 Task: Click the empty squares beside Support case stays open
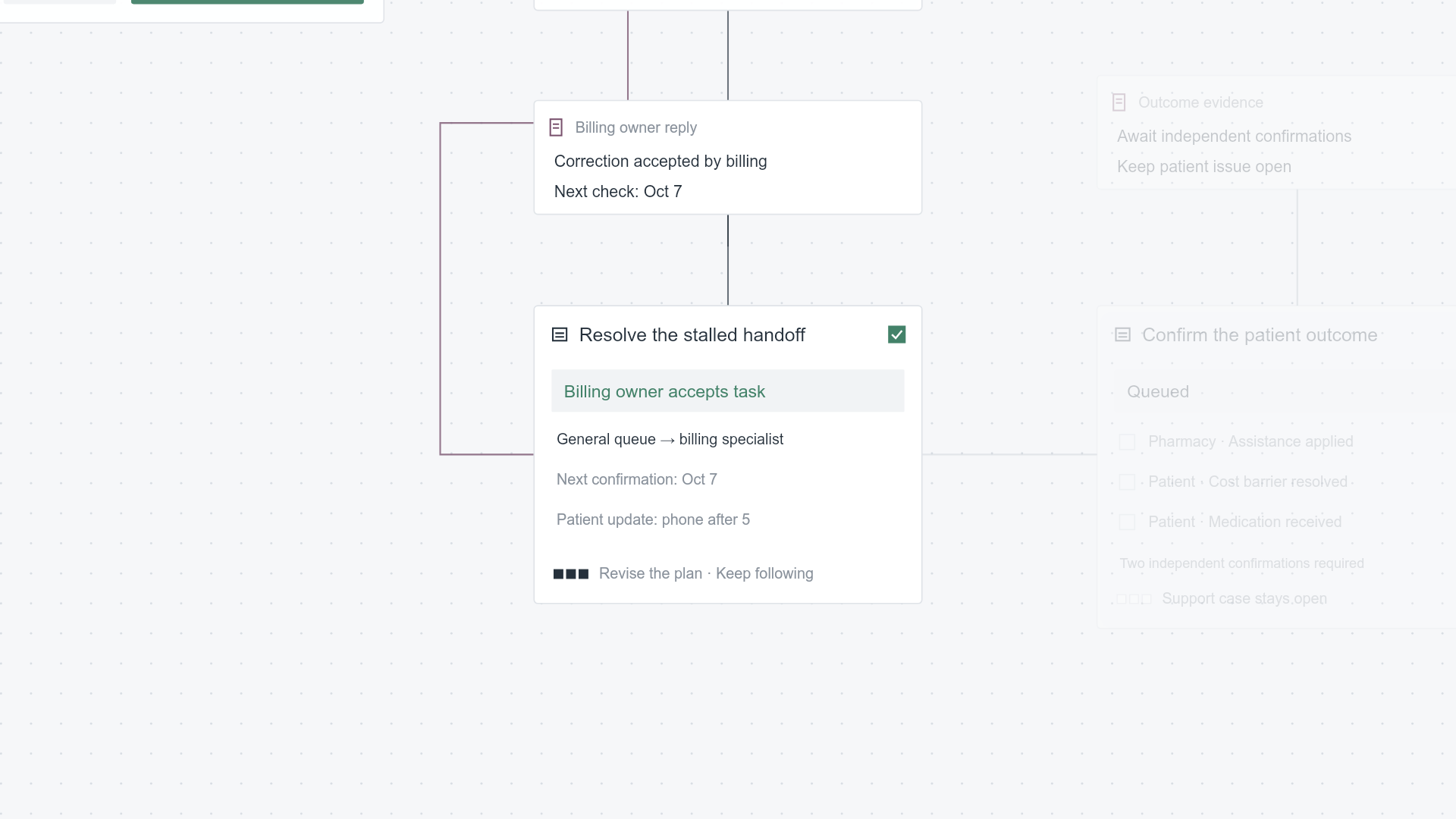(x=1134, y=599)
